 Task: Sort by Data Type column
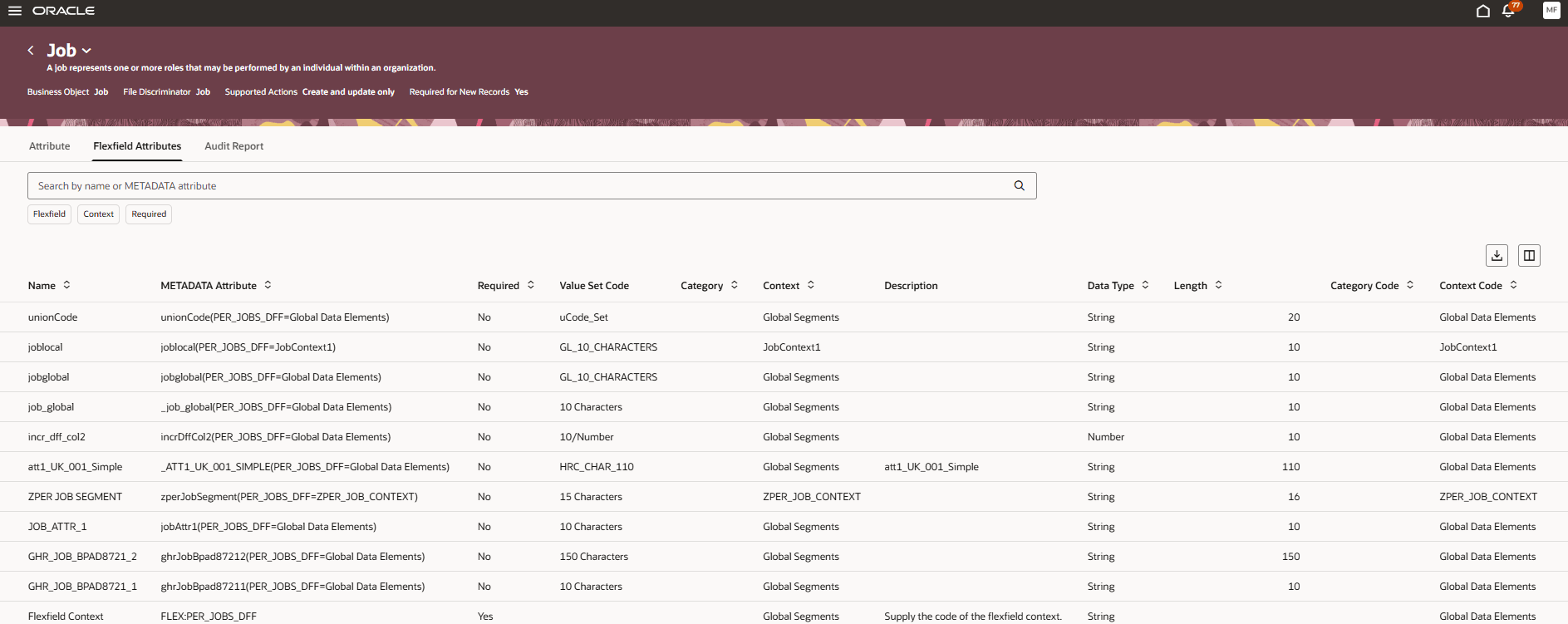point(1145,285)
